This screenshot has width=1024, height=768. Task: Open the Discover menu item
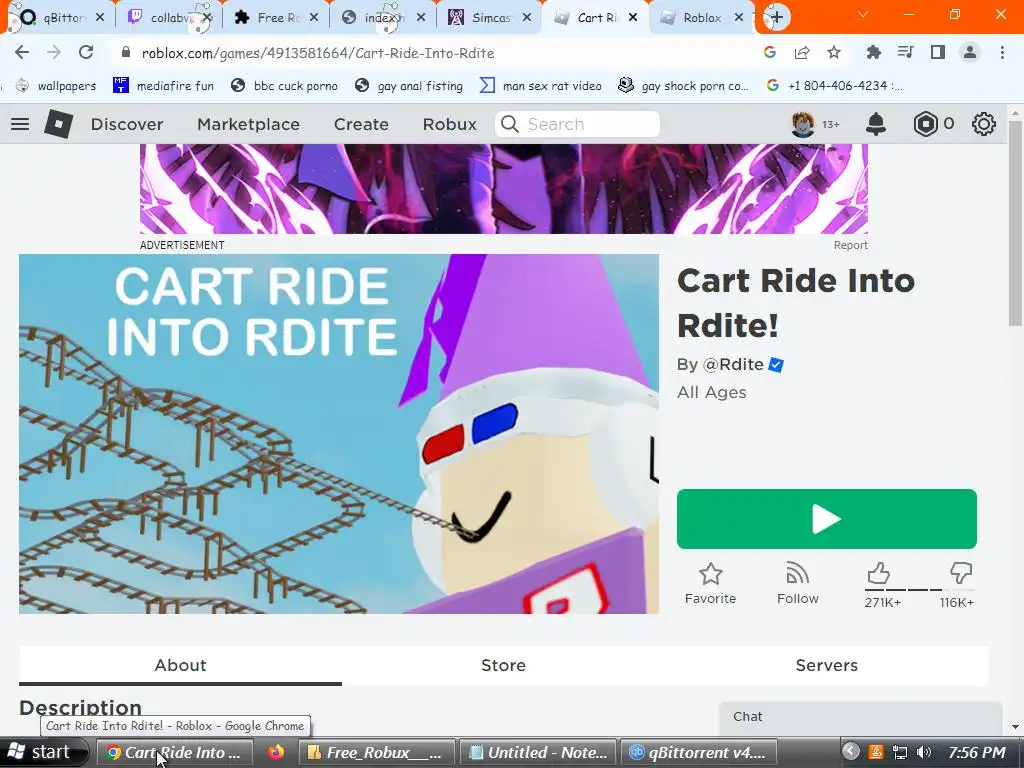(x=127, y=124)
